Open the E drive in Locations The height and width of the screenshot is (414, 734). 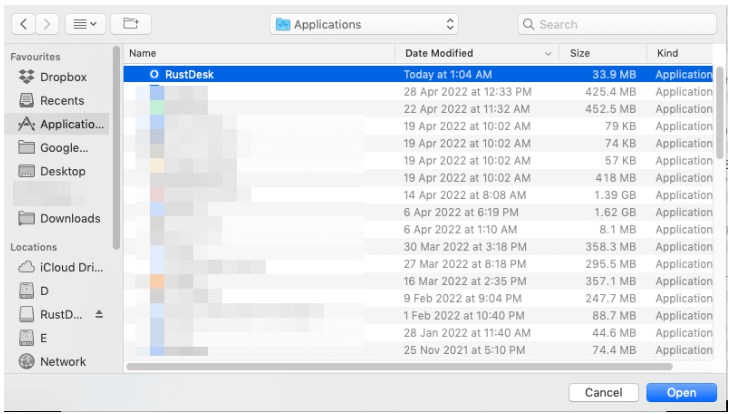(x=57, y=338)
